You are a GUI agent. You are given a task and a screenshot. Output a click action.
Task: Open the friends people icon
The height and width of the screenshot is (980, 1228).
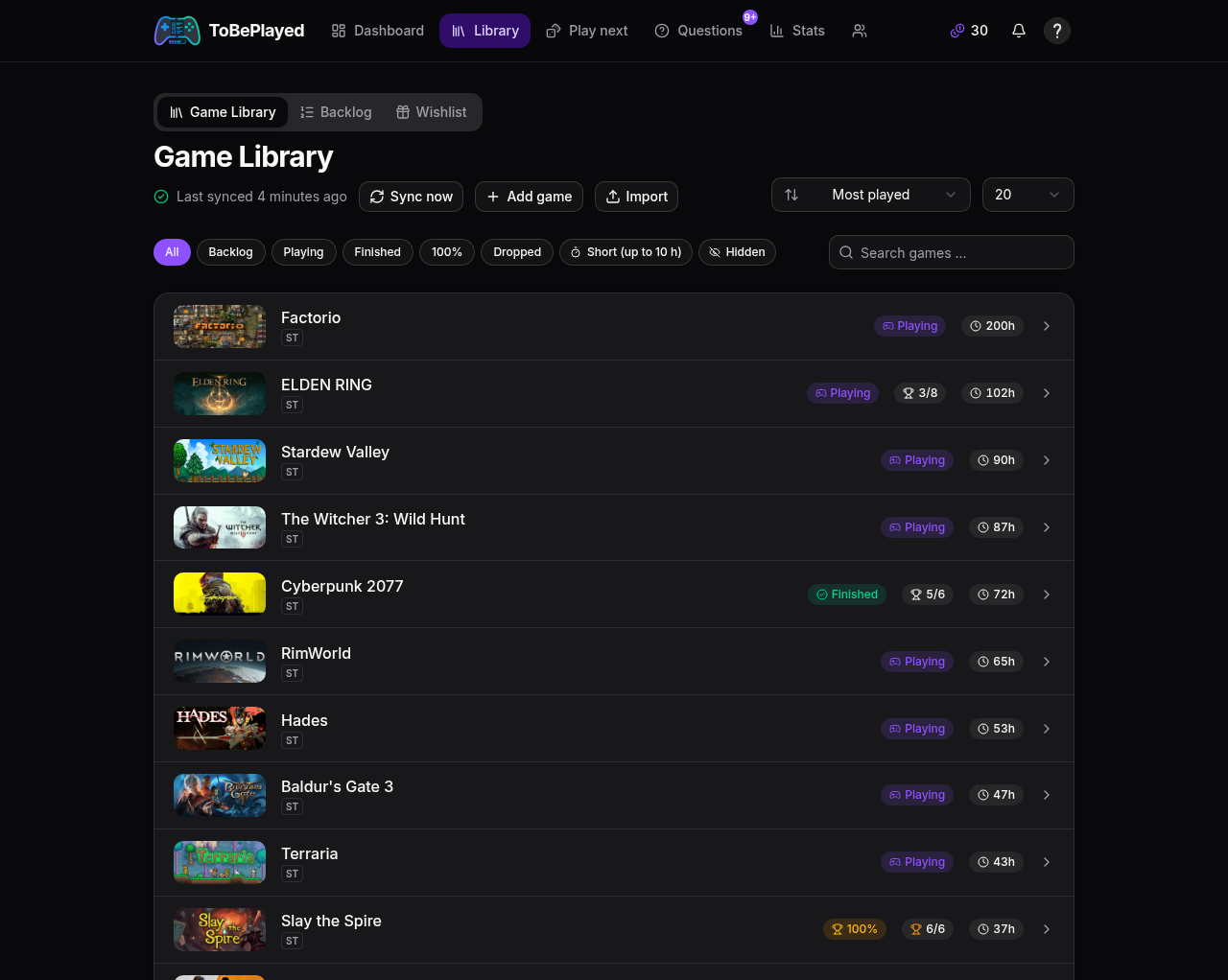(x=860, y=31)
